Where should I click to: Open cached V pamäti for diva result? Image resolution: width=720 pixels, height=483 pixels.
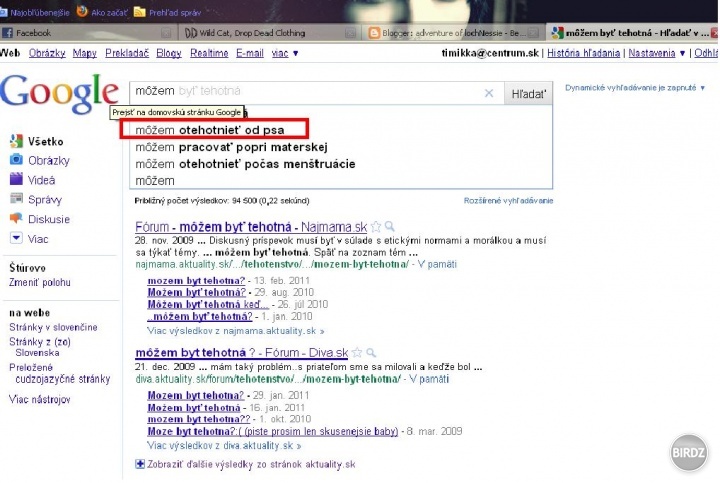[429, 379]
